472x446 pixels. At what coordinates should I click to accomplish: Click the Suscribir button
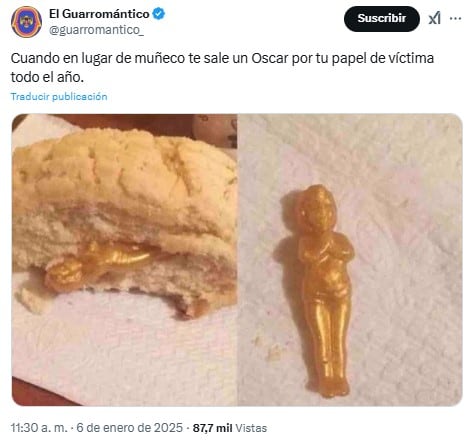pyautogui.click(x=382, y=19)
